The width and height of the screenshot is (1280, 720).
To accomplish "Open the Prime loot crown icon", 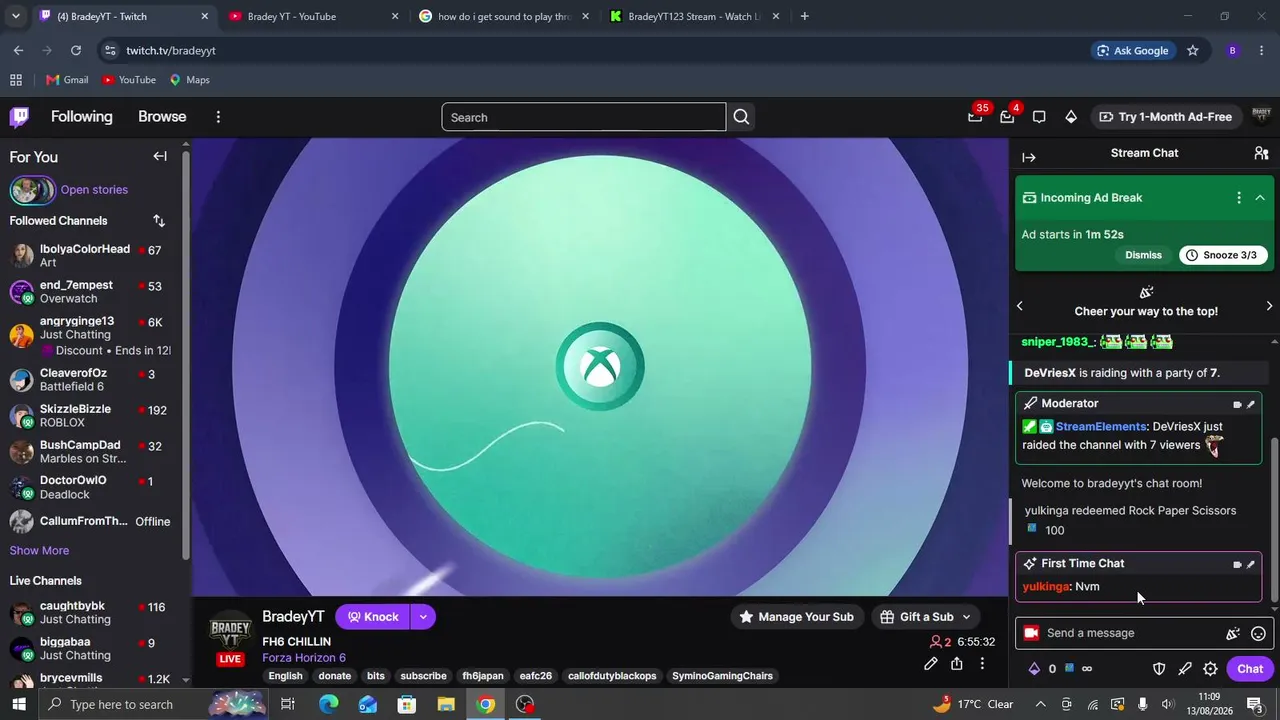I will pos(975,117).
